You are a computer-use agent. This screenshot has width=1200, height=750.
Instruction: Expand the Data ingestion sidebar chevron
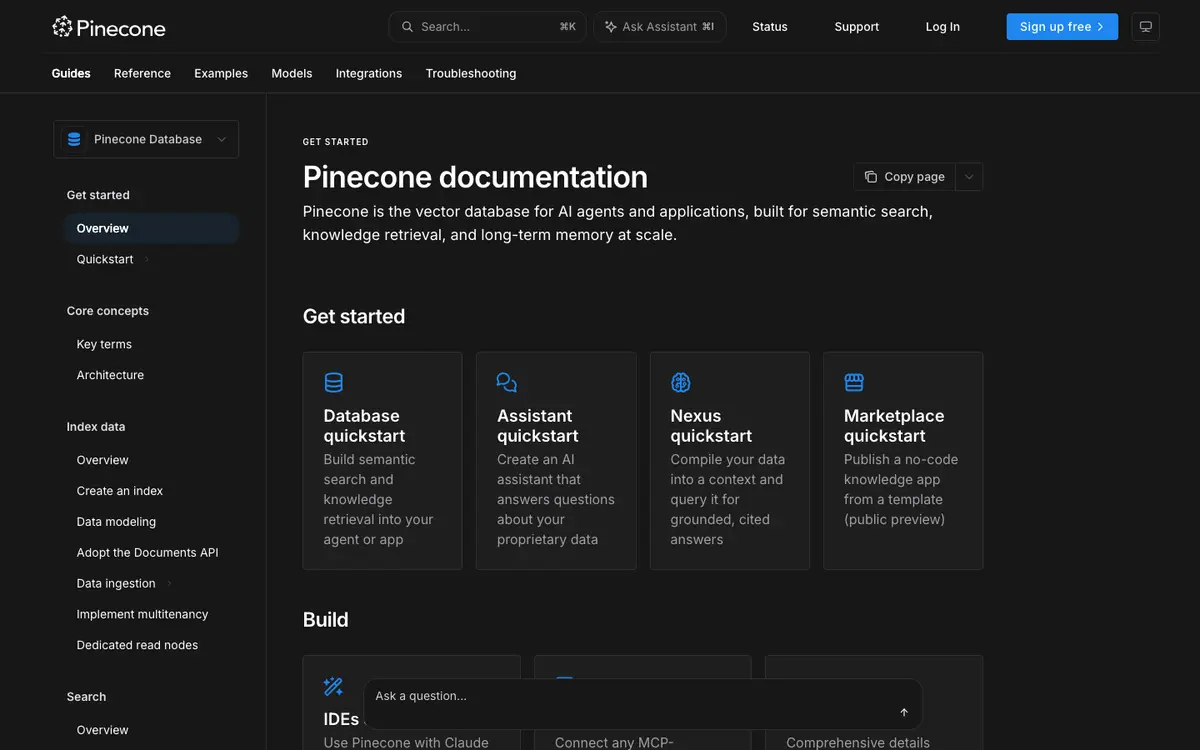point(169,584)
